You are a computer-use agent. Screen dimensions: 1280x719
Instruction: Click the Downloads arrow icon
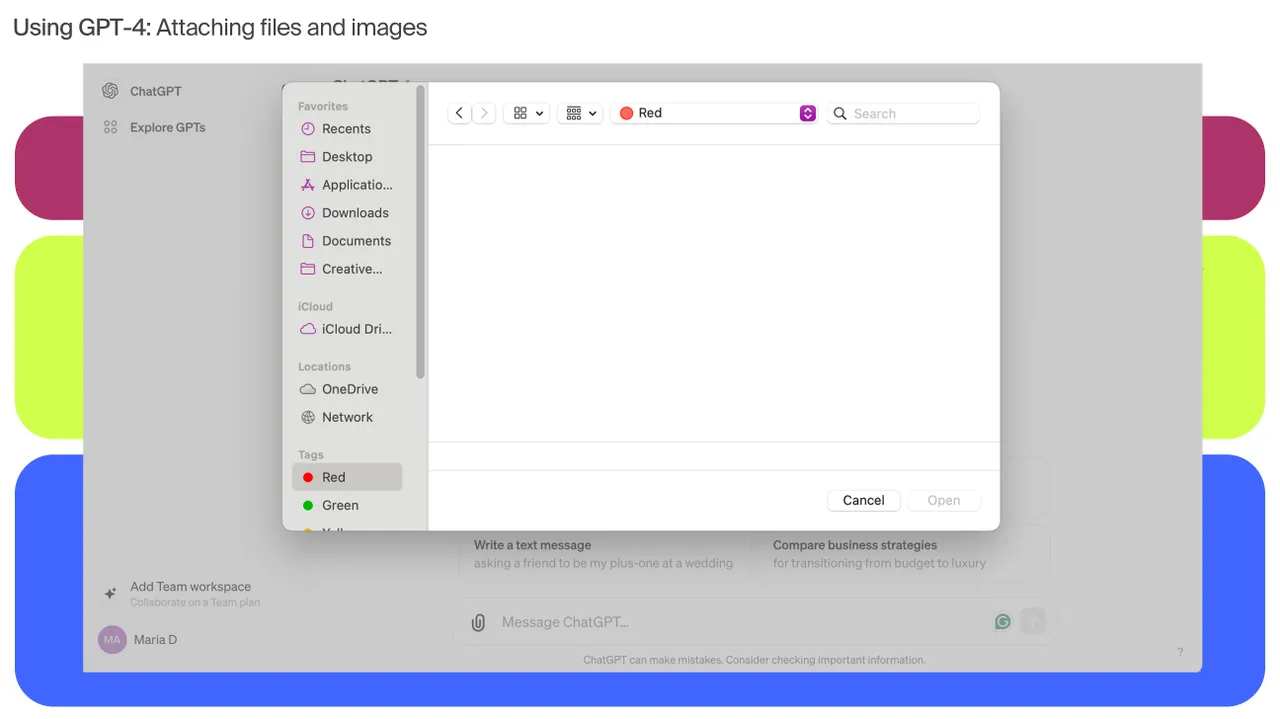pos(308,213)
